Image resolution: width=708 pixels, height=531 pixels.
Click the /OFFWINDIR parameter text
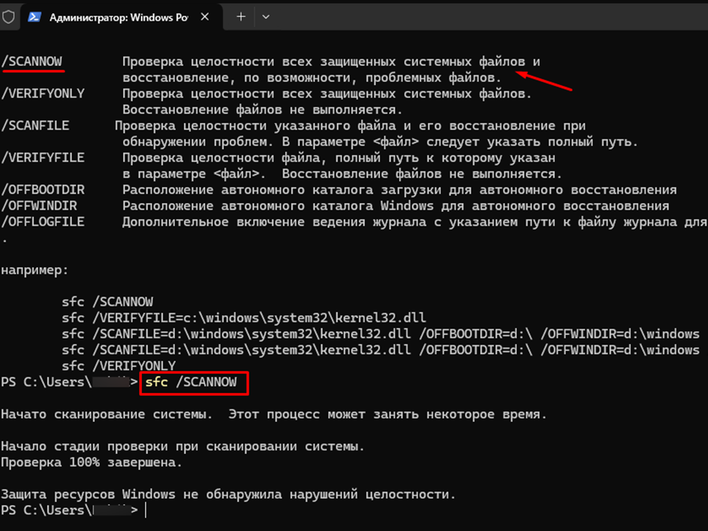coord(39,206)
